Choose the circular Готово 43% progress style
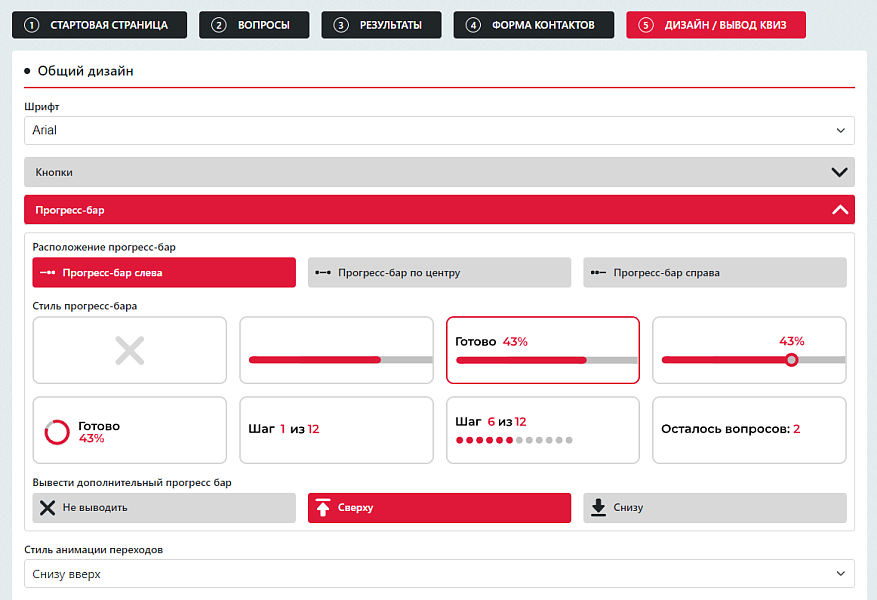The height and width of the screenshot is (600, 877). pos(129,430)
